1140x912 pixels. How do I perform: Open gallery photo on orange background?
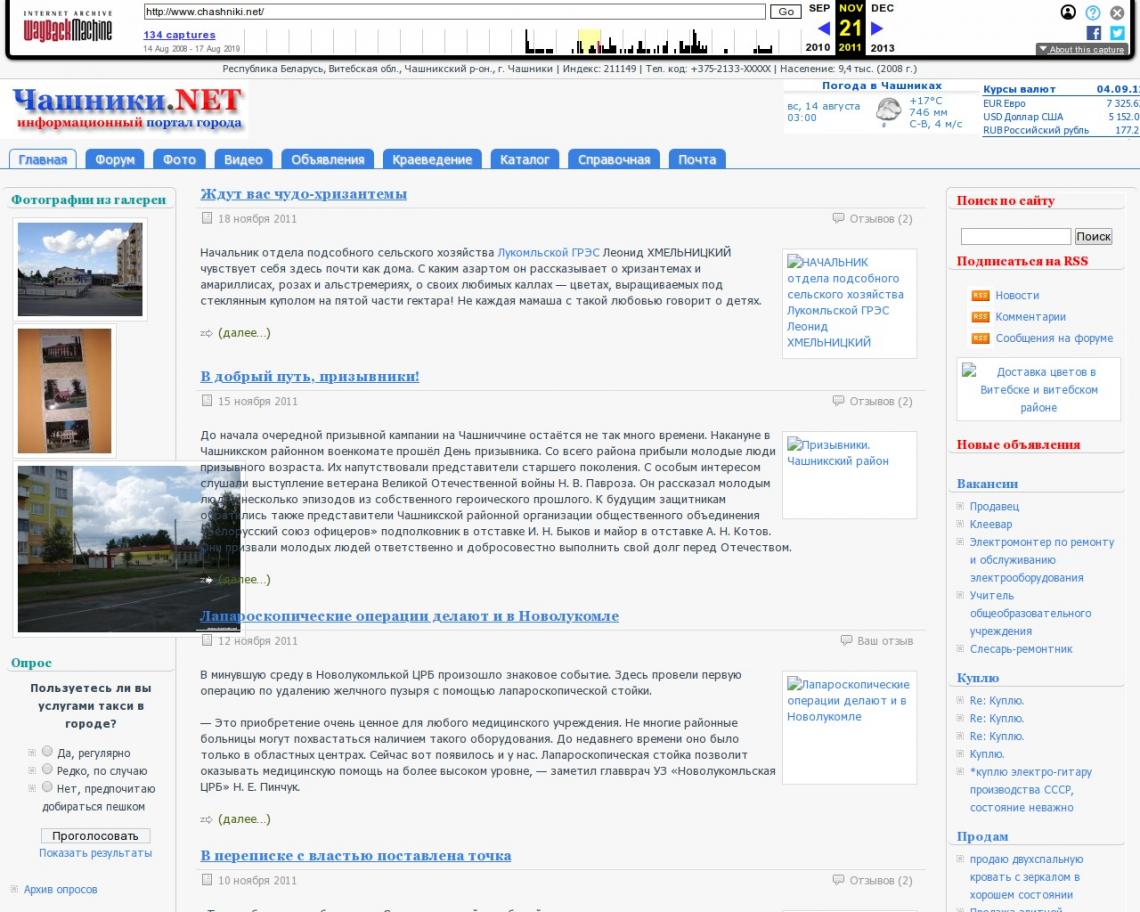click(x=64, y=391)
